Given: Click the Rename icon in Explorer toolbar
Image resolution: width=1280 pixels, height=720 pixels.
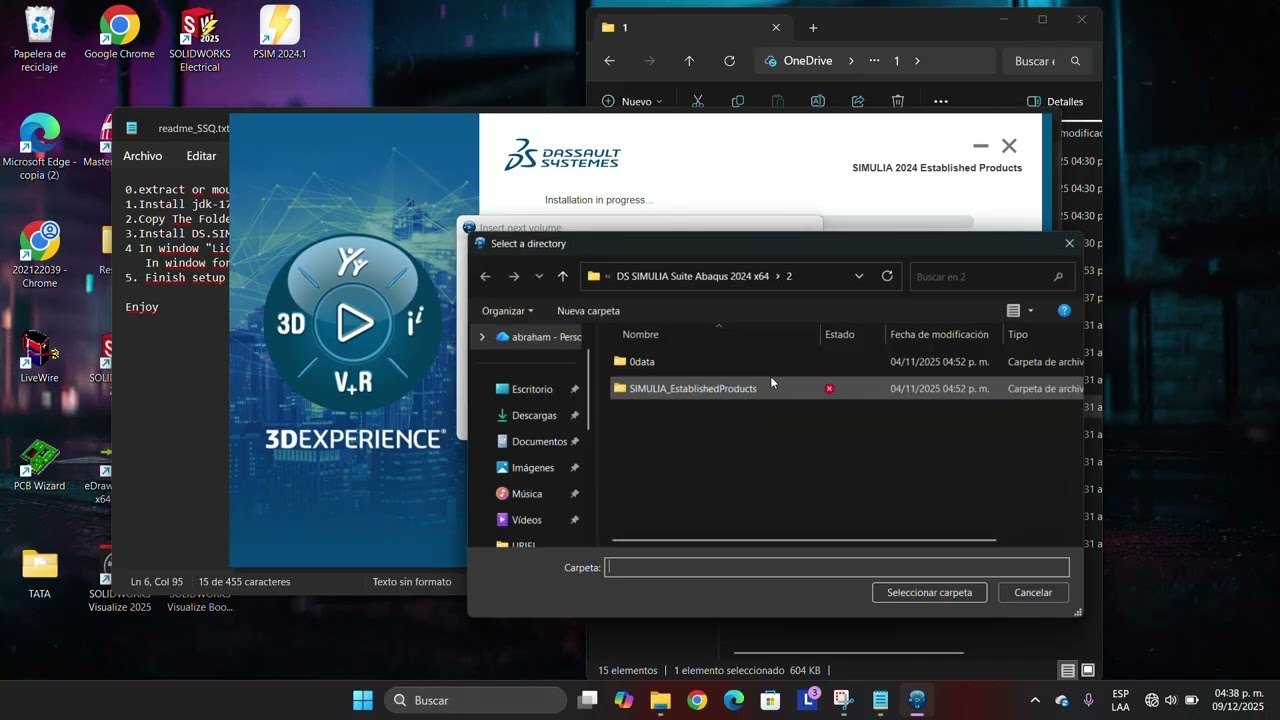Looking at the screenshot, I should pyautogui.click(x=818, y=101).
